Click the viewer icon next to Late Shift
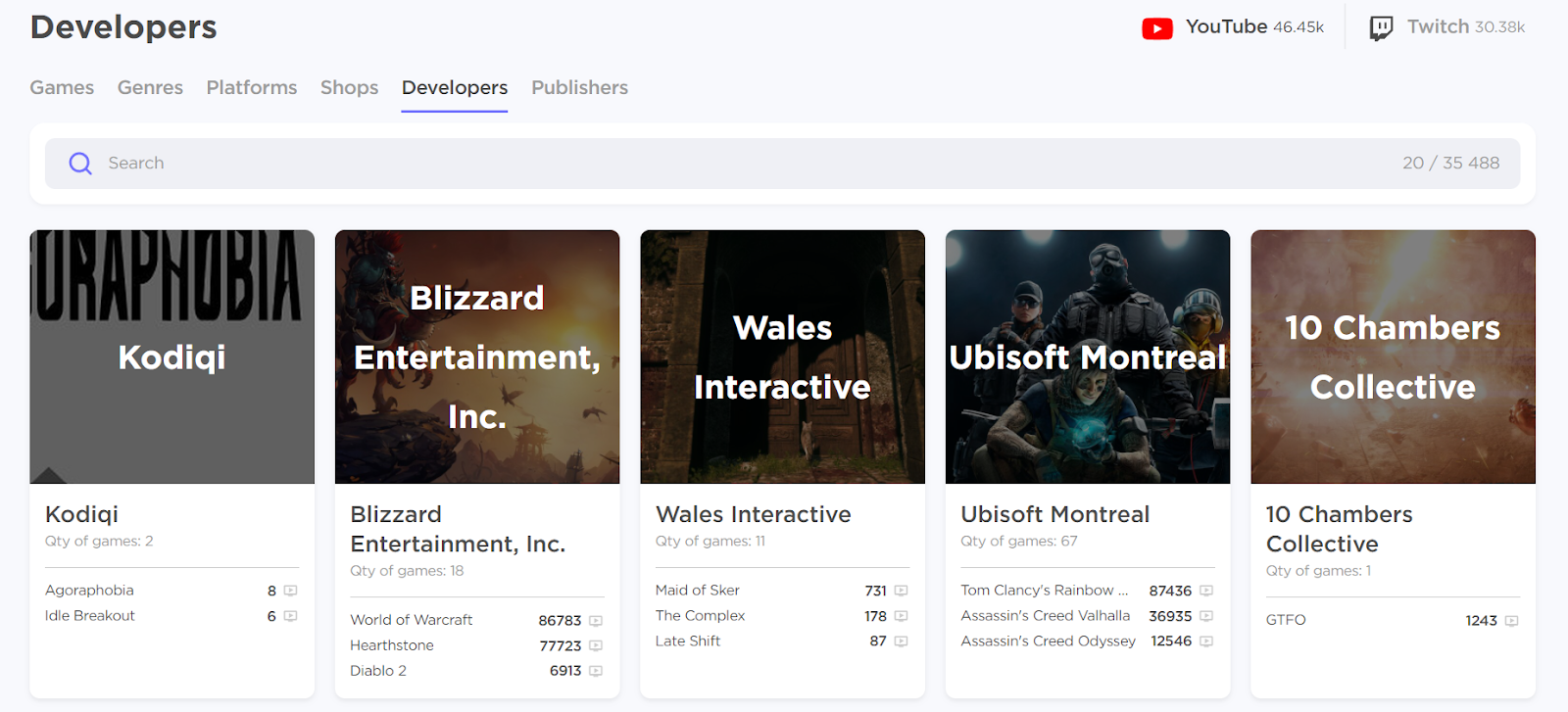Viewport: 1568px width, 712px height. [x=901, y=641]
